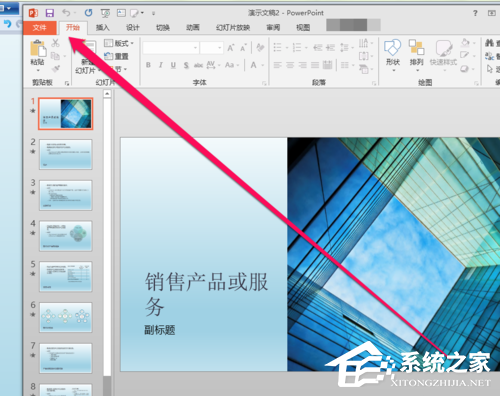Switch to the 切换 Transitions tab
This screenshot has height=396, width=500.
163,28
